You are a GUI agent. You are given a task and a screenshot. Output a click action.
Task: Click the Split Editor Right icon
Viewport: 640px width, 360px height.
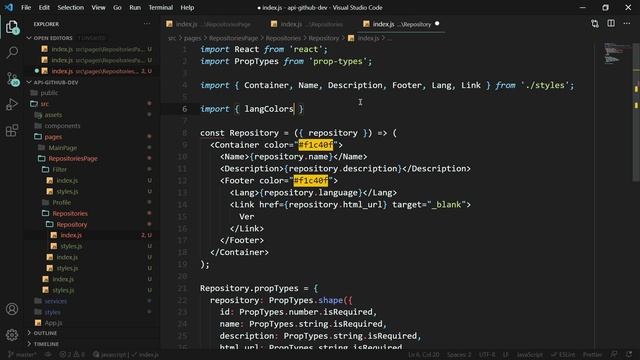coord(611,24)
